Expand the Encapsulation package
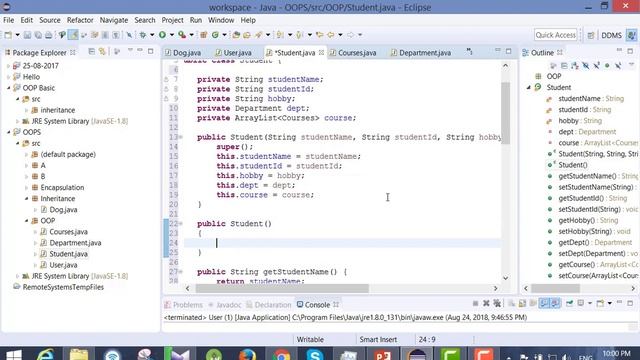 (x=27, y=188)
